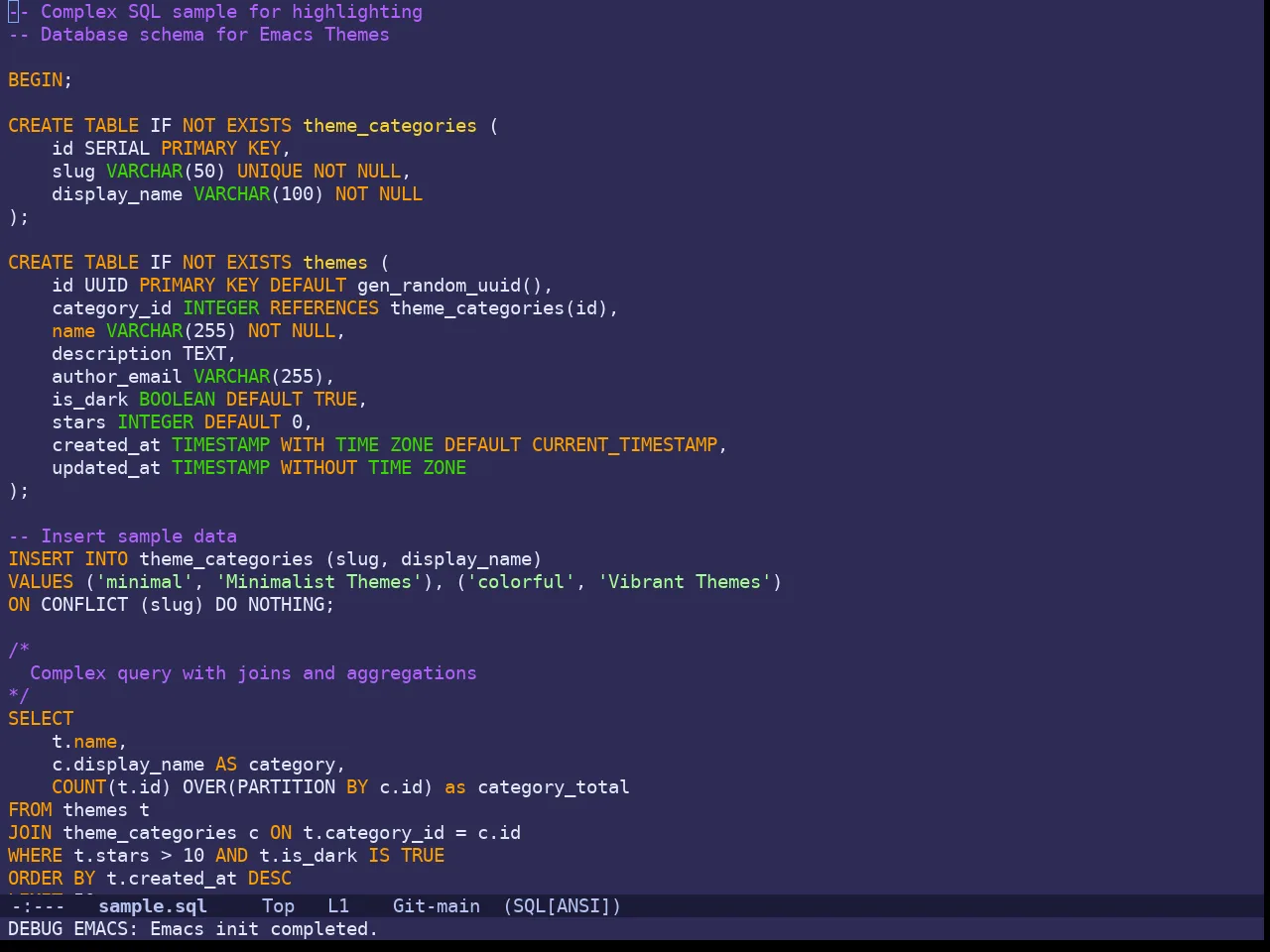Click the 'Complex SQL sample for highlighting' comment

[215, 12]
